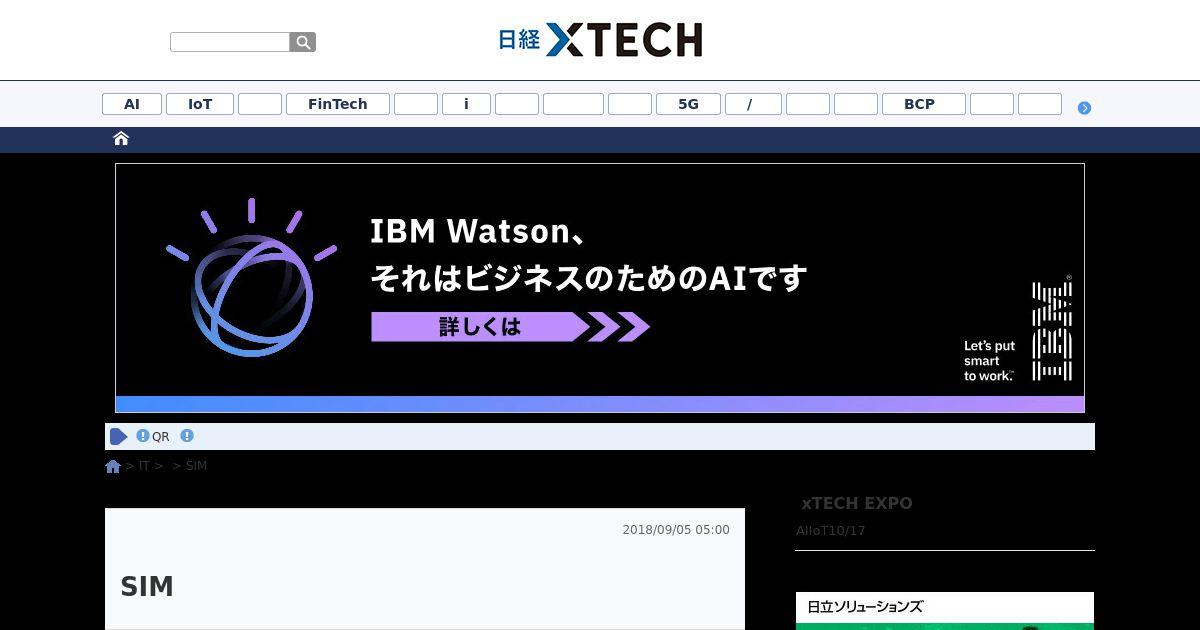1200x630 pixels.
Task: Click the breadcrumb home icon
Action: pos(113,466)
